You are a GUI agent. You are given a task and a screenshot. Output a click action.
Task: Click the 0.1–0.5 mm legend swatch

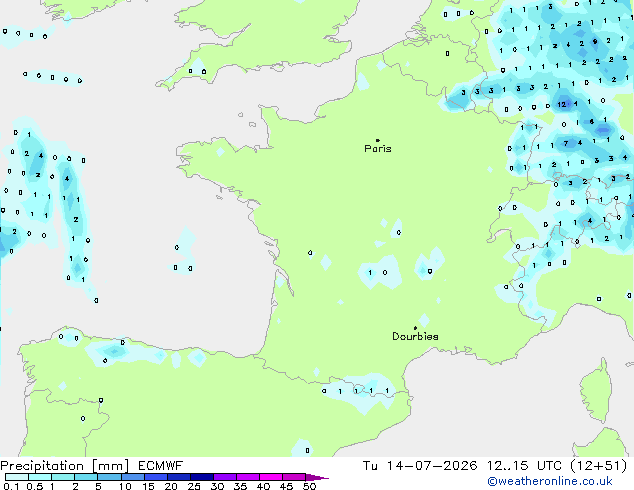tap(17, 477)
